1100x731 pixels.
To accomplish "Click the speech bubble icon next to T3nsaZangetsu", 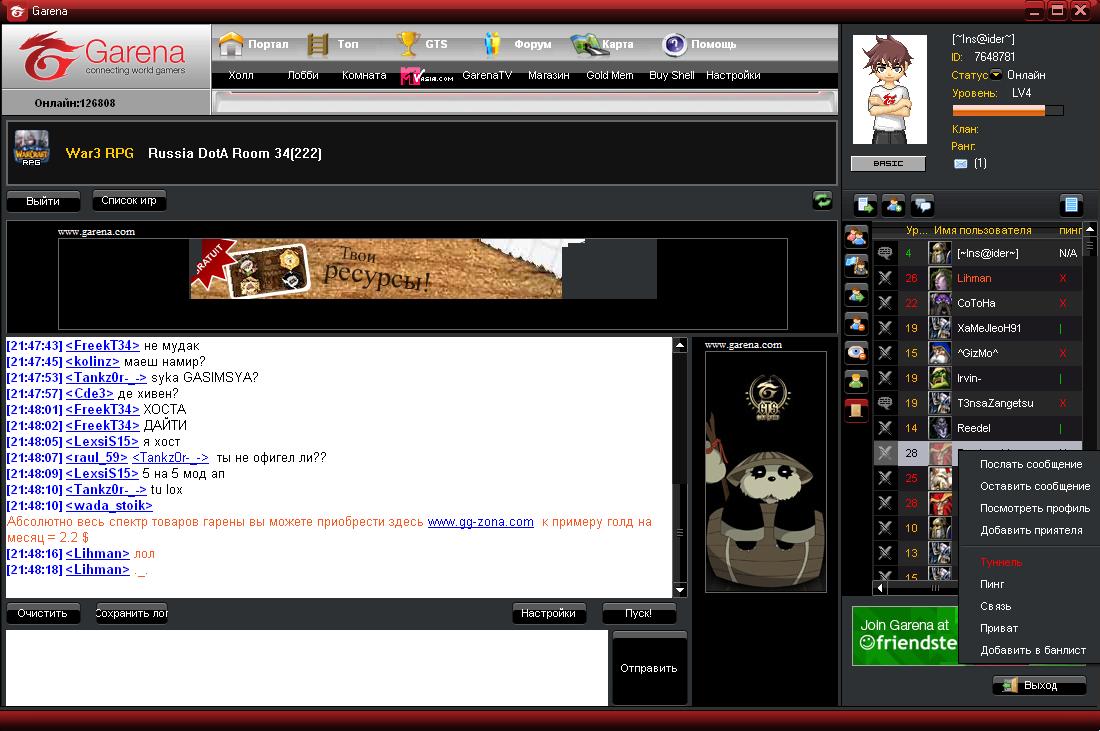I will coord(885,403).
